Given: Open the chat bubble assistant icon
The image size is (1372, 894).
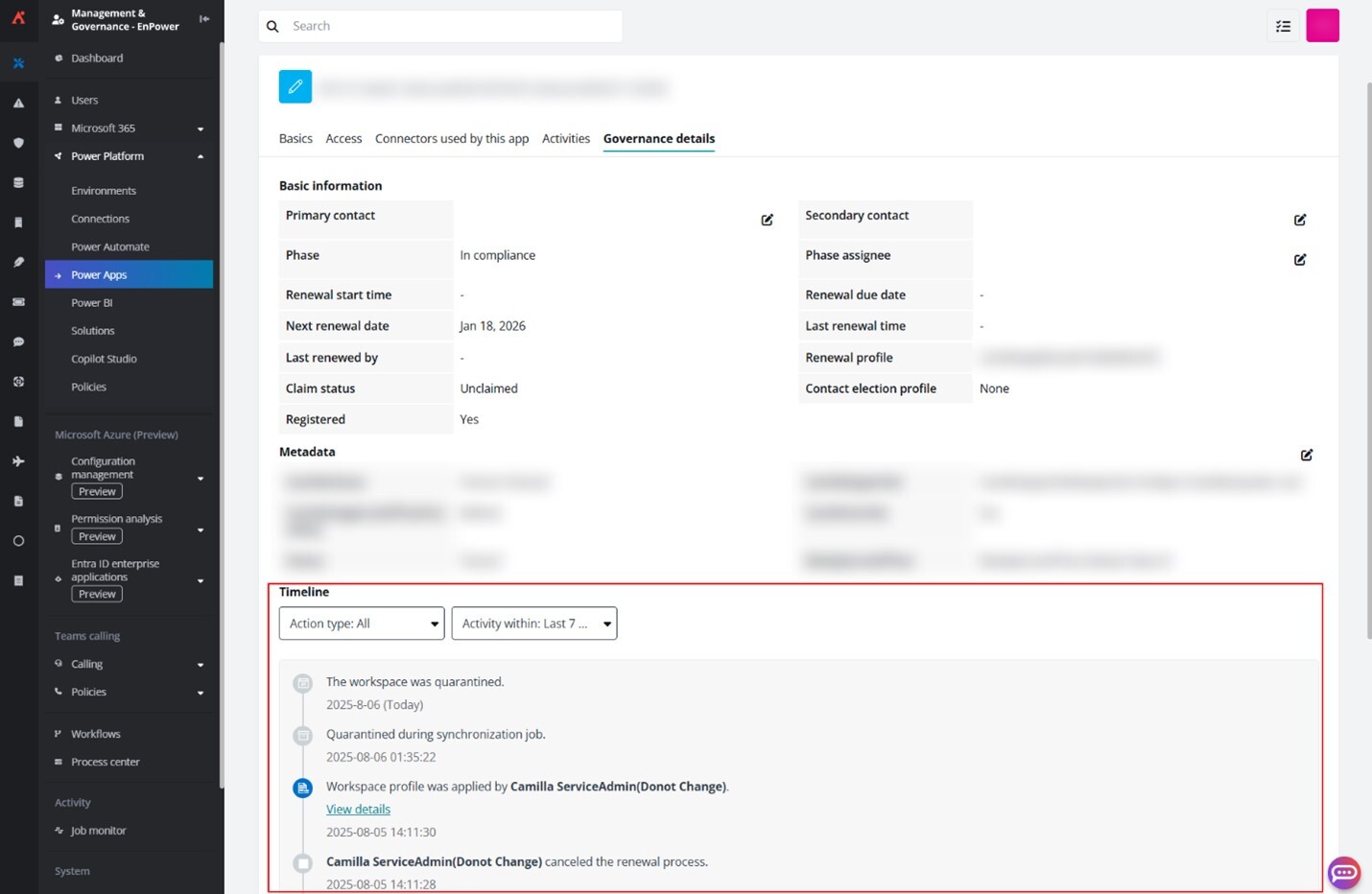Looking at the screenshot, I should 1343,872.
